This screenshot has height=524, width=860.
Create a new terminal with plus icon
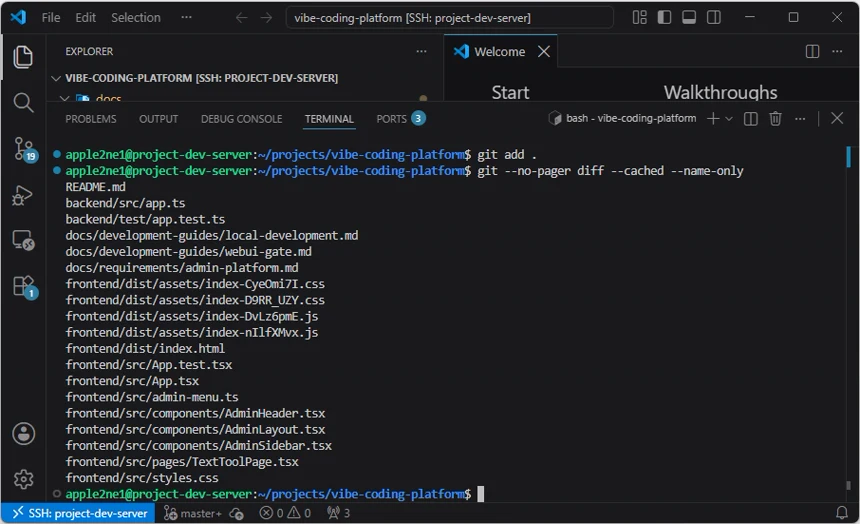tap(713, 119)
